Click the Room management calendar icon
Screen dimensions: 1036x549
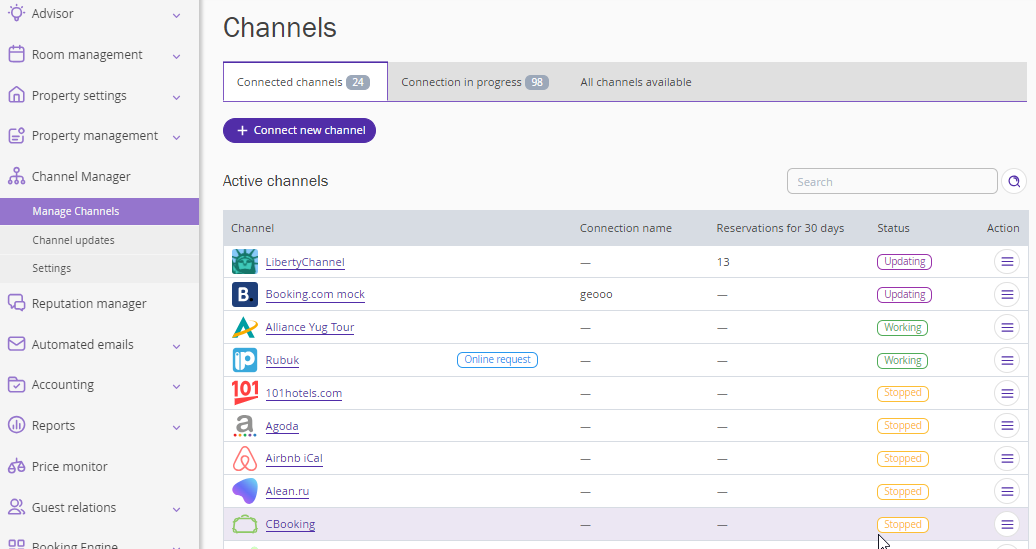(17, 54)
